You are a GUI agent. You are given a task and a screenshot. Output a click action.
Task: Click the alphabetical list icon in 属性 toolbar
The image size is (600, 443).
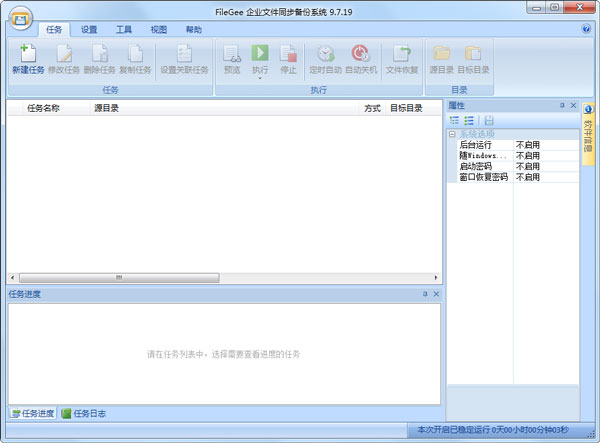point(469,121)
